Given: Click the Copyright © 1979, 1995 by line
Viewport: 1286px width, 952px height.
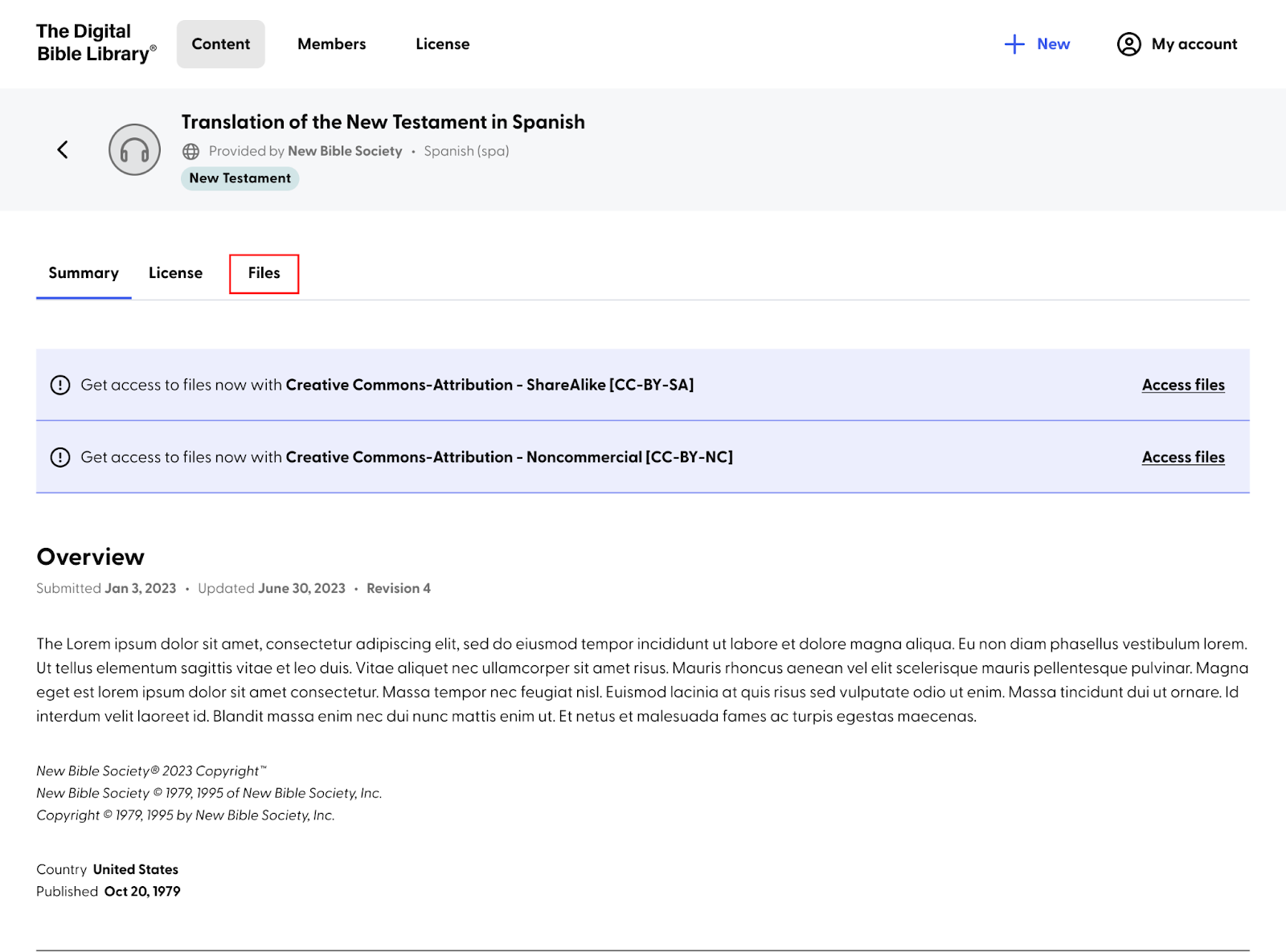Looking at the screenshot, I should coord(186,815).
